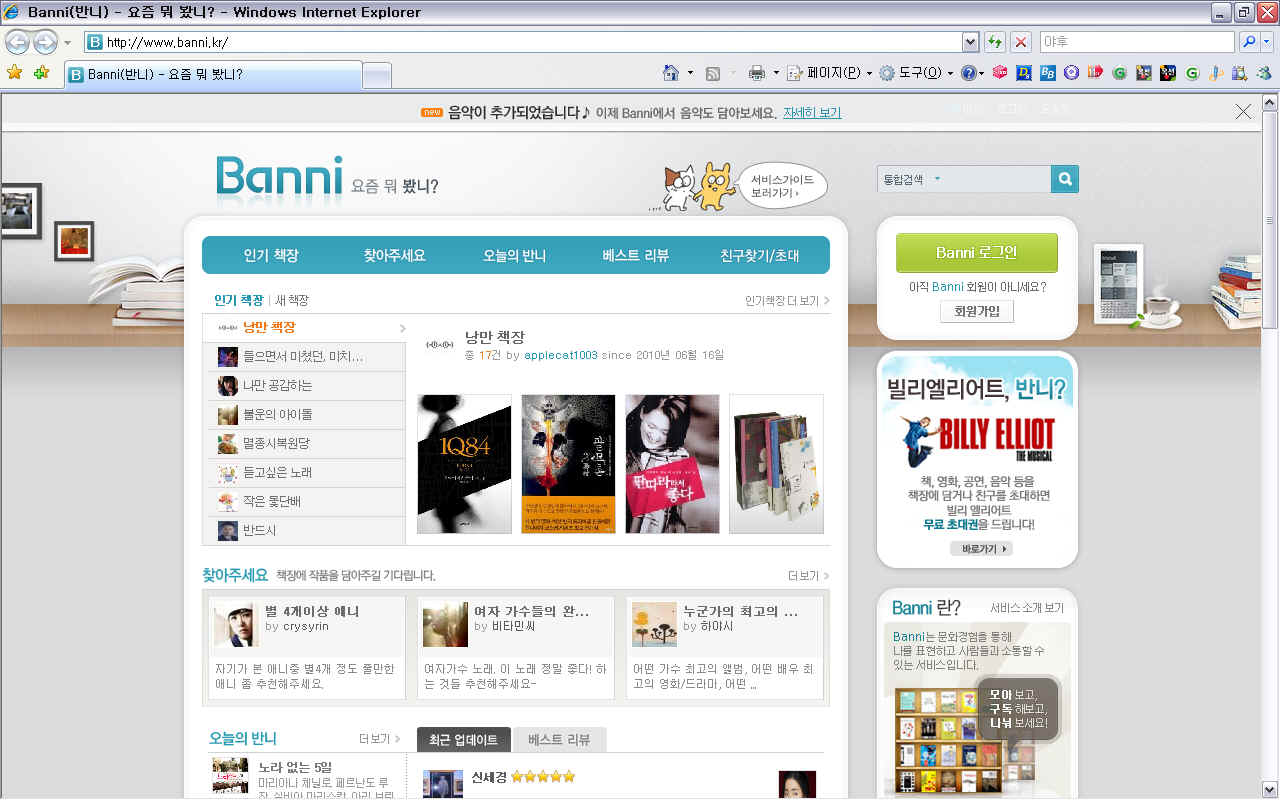Click the 나만 공감하는 list thumbnail icon
This screenshot has width=1280, height=800.
point(227,385)
